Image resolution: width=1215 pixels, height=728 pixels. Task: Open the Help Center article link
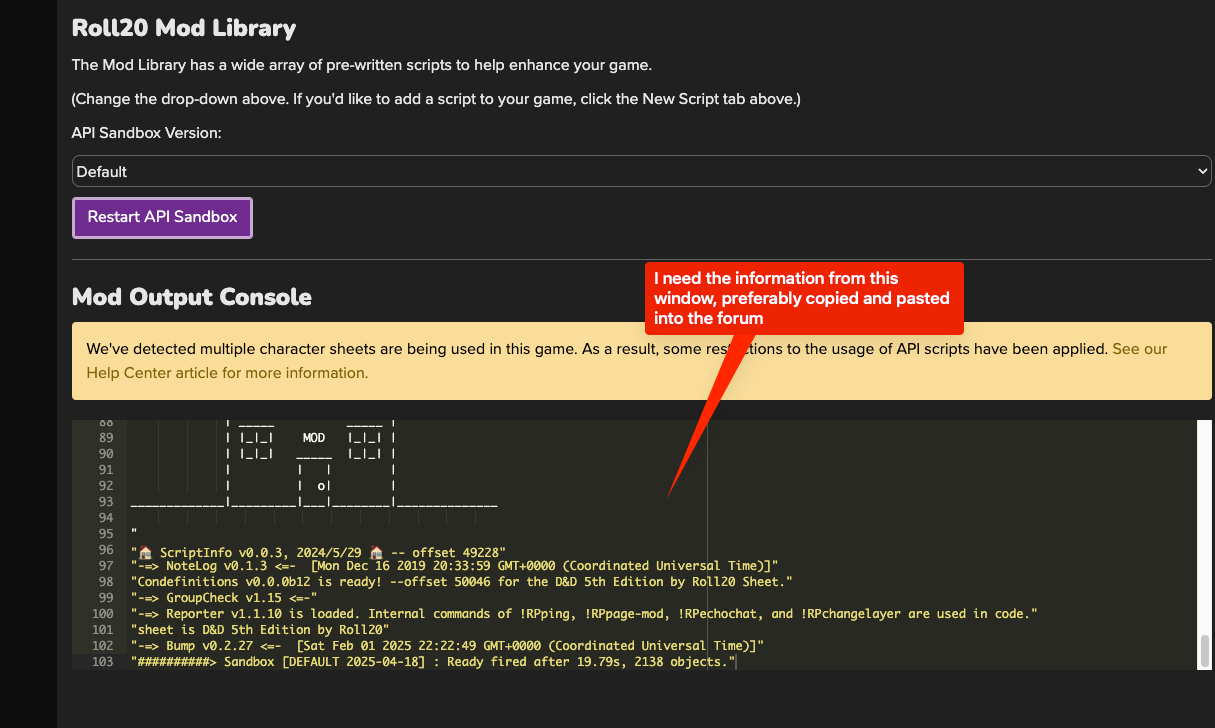tap(627, 361)
